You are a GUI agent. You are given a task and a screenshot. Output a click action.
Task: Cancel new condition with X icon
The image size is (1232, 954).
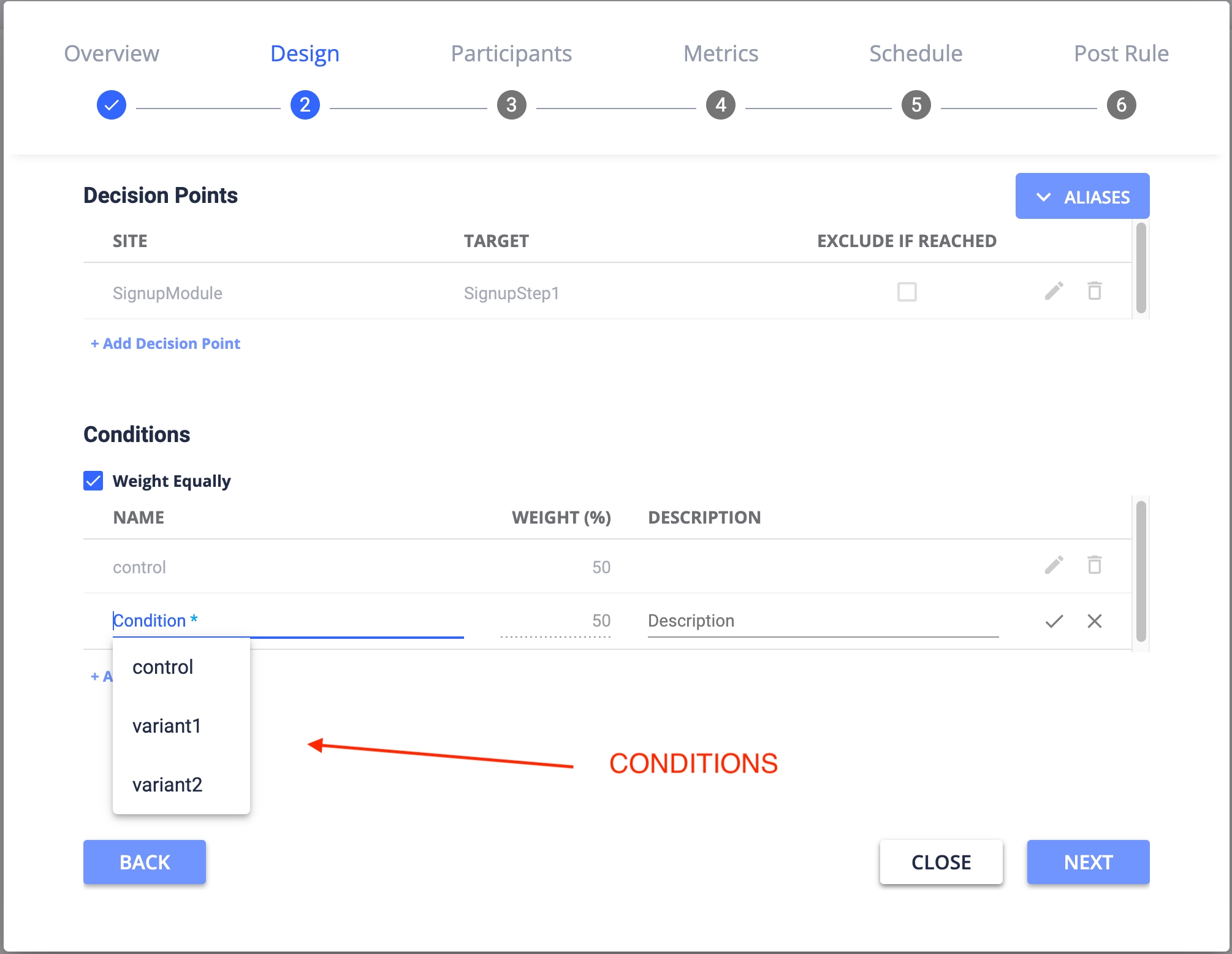[1094, 621]
